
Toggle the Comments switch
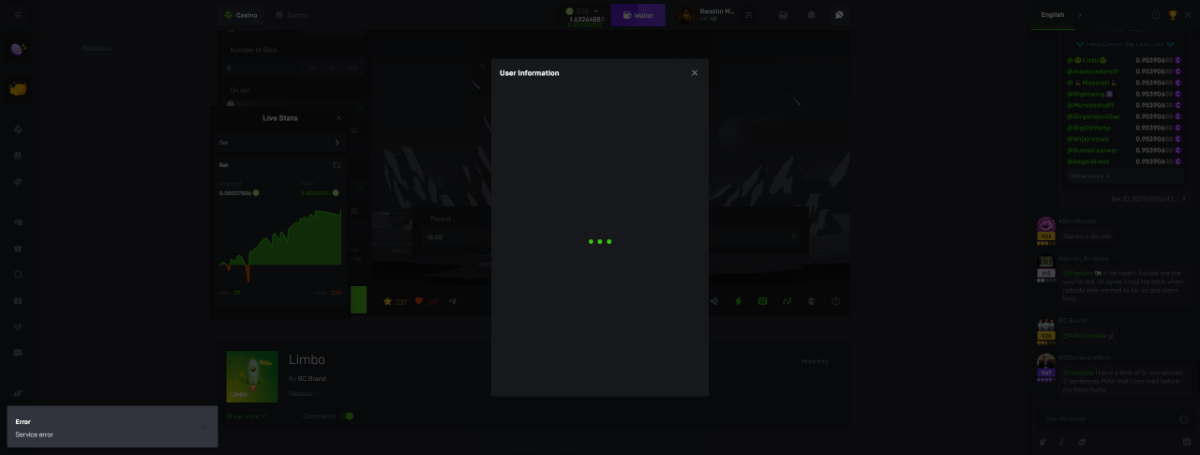point(348,416)
